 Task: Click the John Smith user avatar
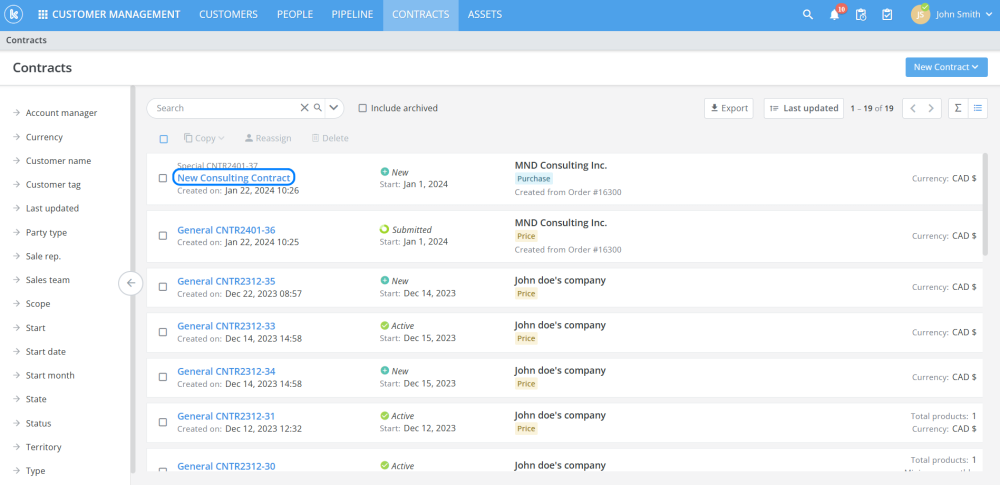[920, 15]
